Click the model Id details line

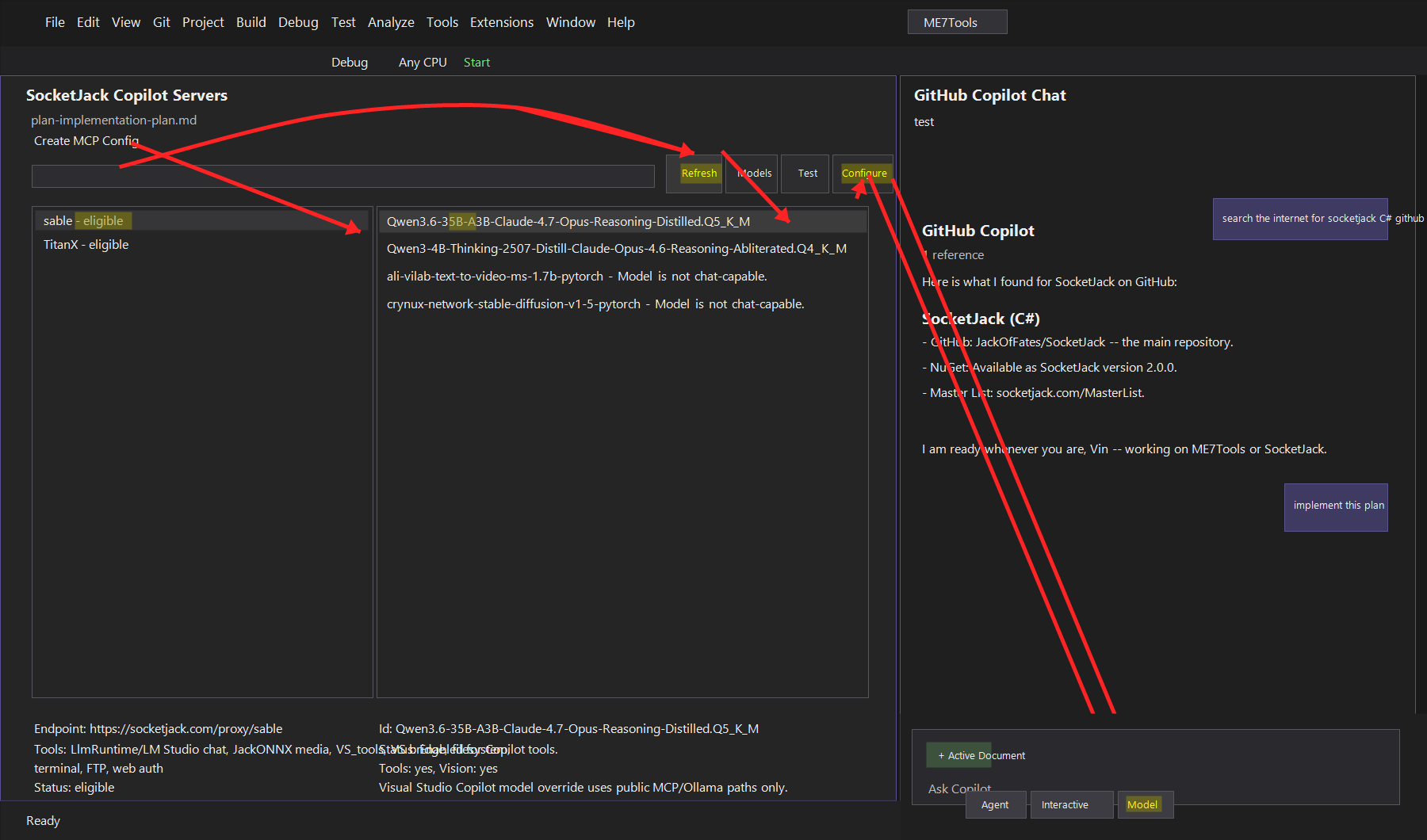(568, 728)
